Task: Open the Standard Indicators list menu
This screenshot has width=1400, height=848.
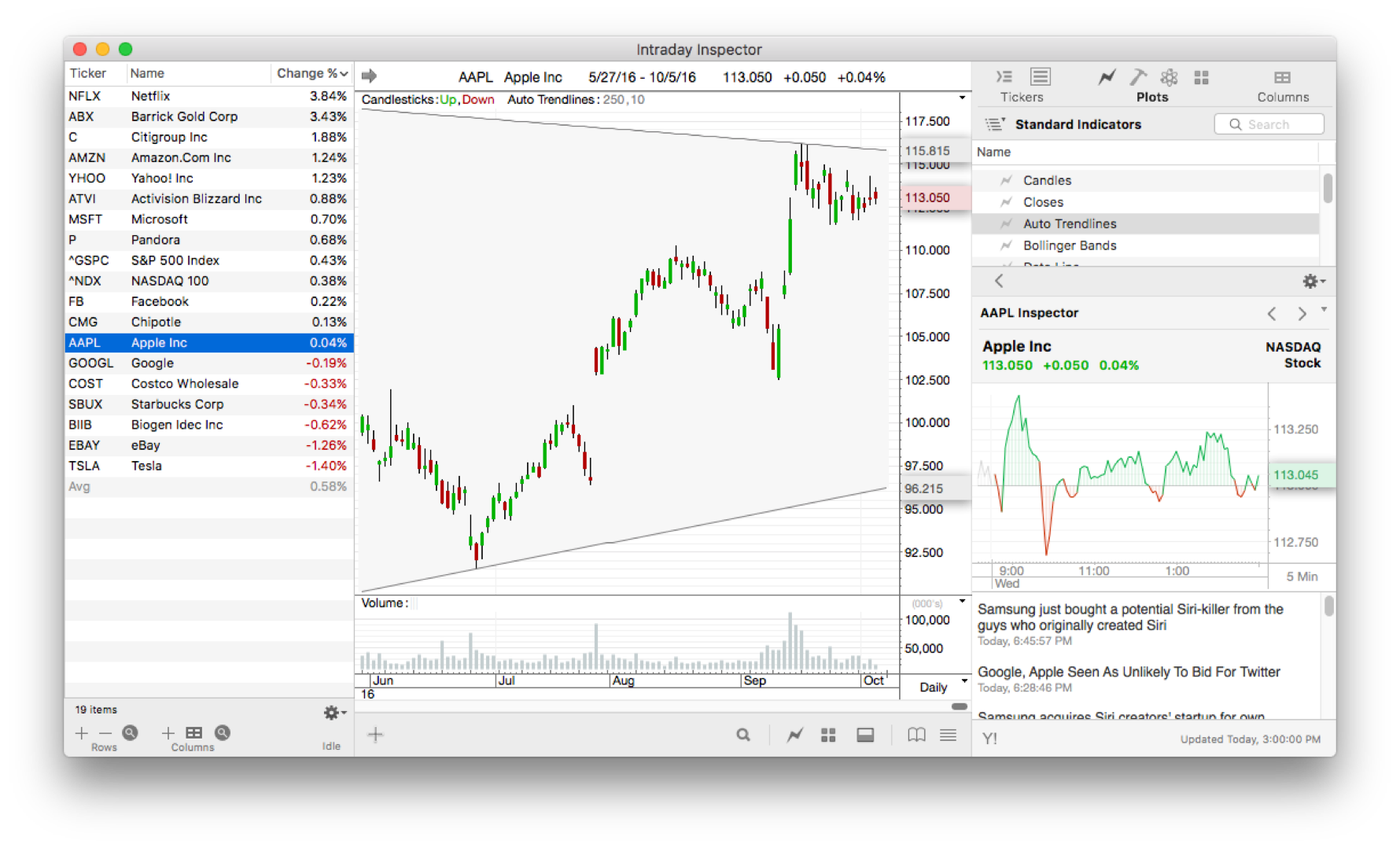Action: 993,124
